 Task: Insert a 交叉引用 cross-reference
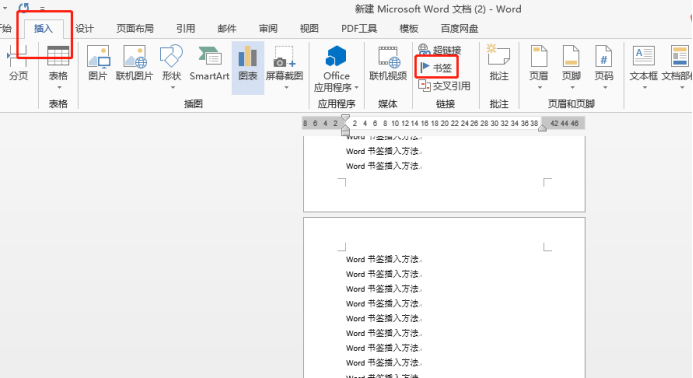tap(444, 86)
